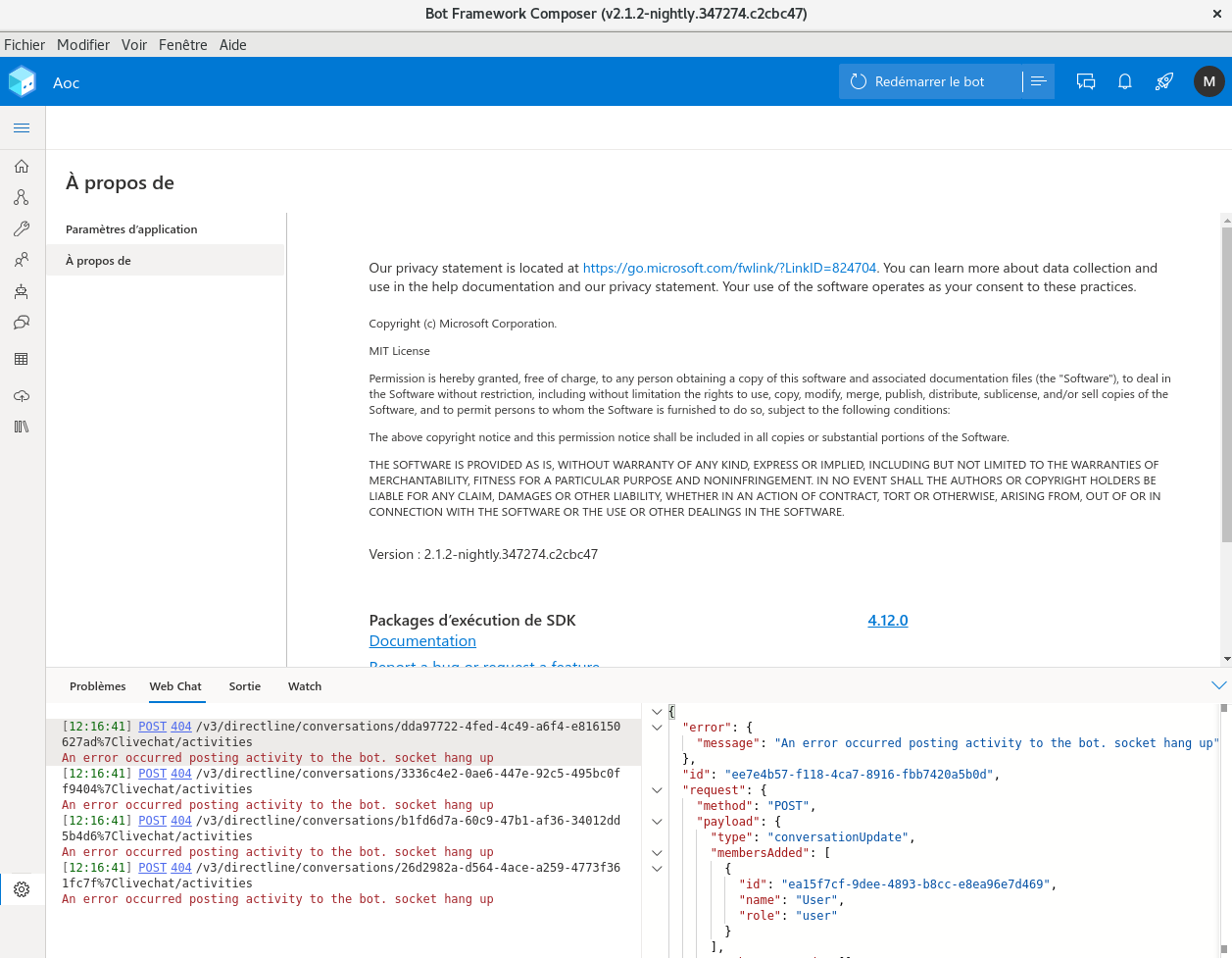Click the bot skills icon
The height and width of the screenshot is (958, 1232).
click(21, 291)
